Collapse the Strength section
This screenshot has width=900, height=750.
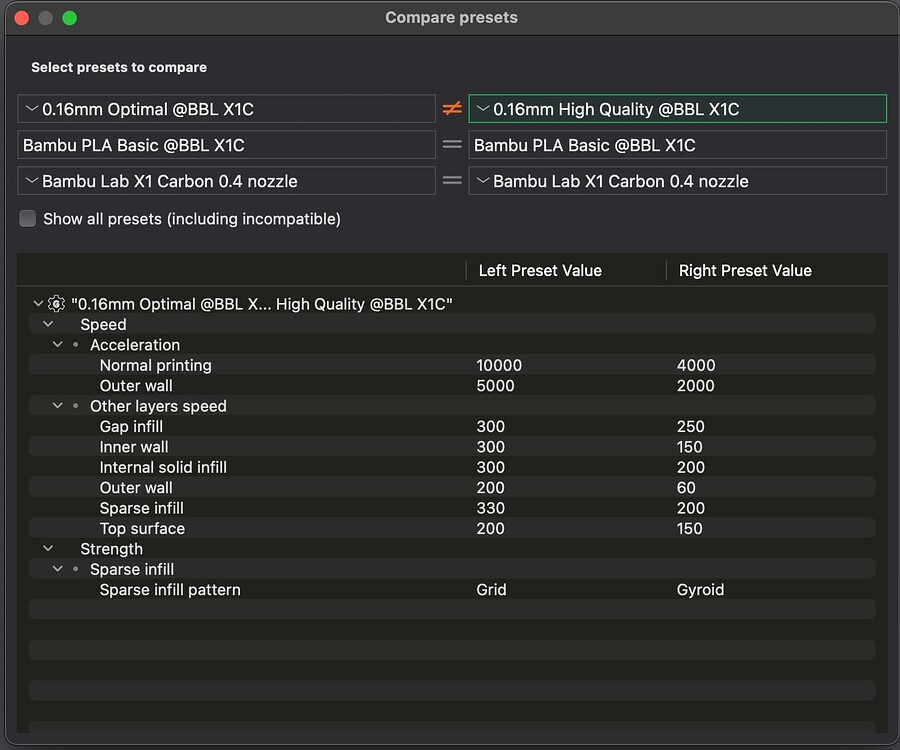tap(48, 549)
